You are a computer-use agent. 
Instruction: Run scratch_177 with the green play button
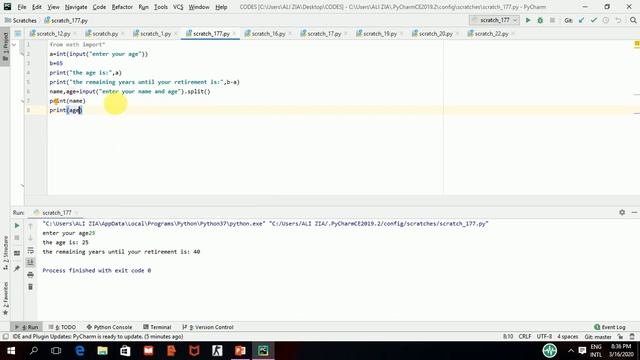point(528,20)
